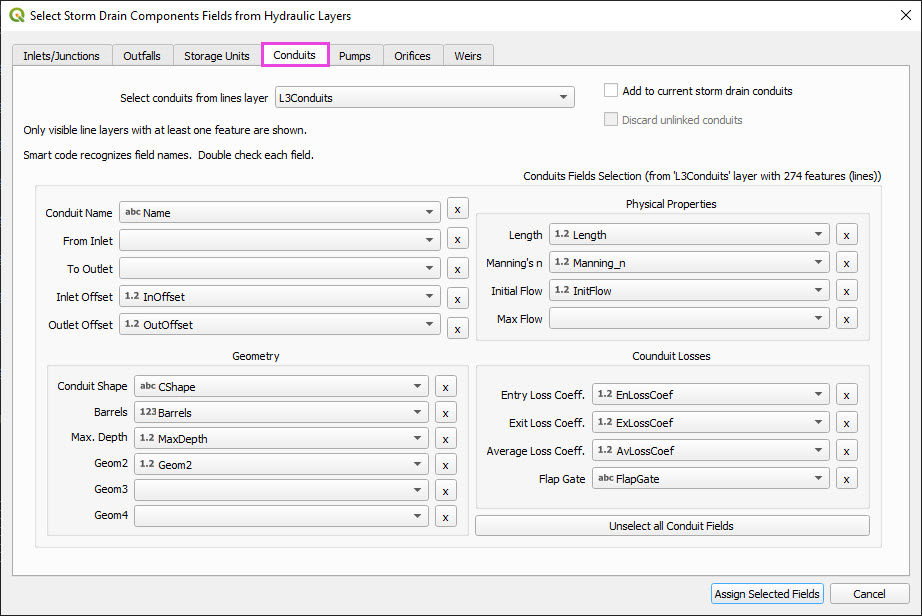Click Assign Selected Fields button
The height and width of the screenshot is (616, 922).
pyautogui.click(x=767, y=594)
